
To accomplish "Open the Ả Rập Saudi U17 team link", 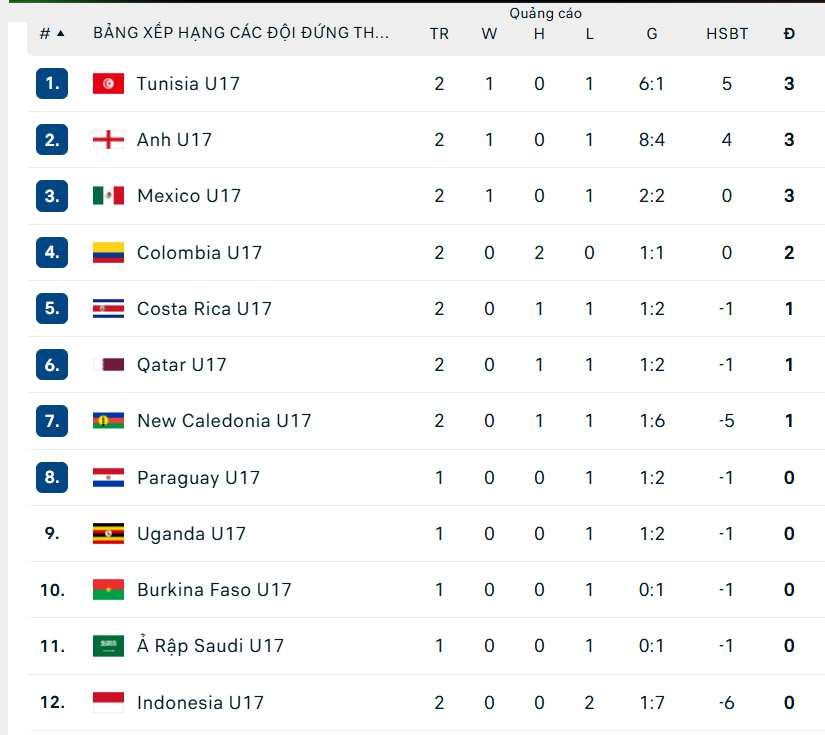I will 210,646.
